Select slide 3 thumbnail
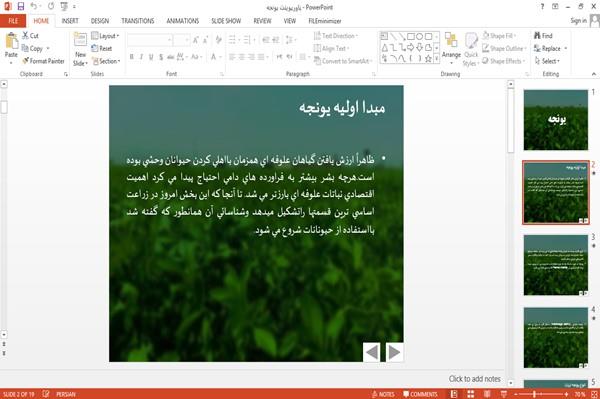Image resolution: width=600 pixels, height=399 pixels. (x=556, y=265)
